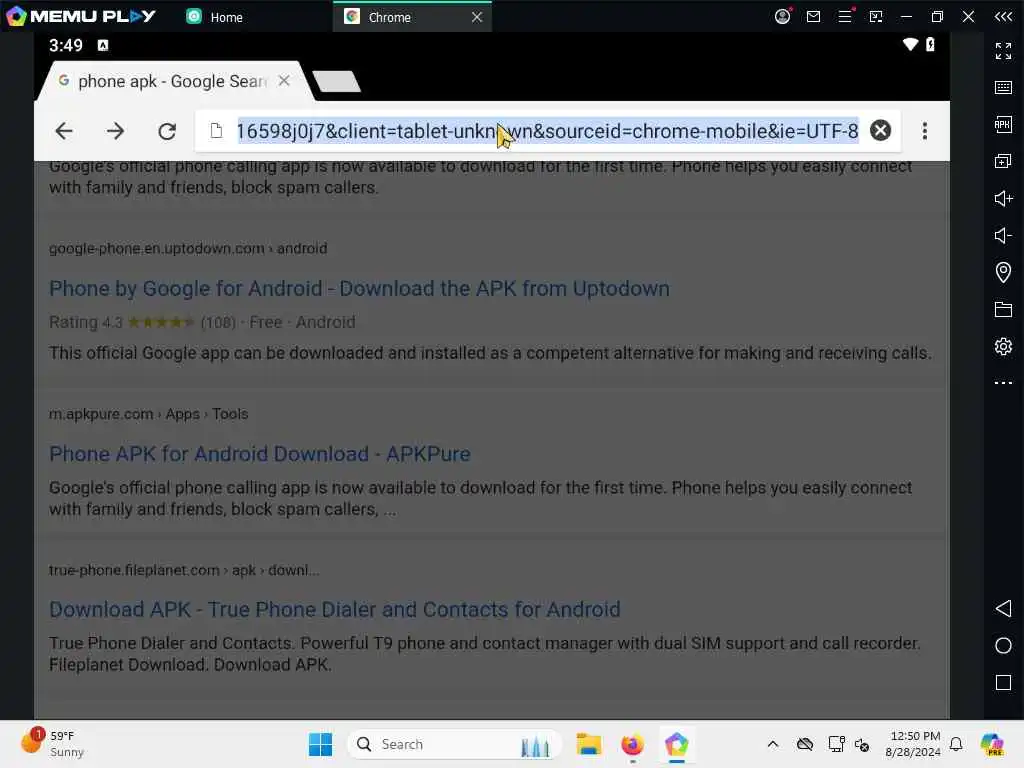
Task: Go back with Chrome's back arrow
Action: (64, 131)
